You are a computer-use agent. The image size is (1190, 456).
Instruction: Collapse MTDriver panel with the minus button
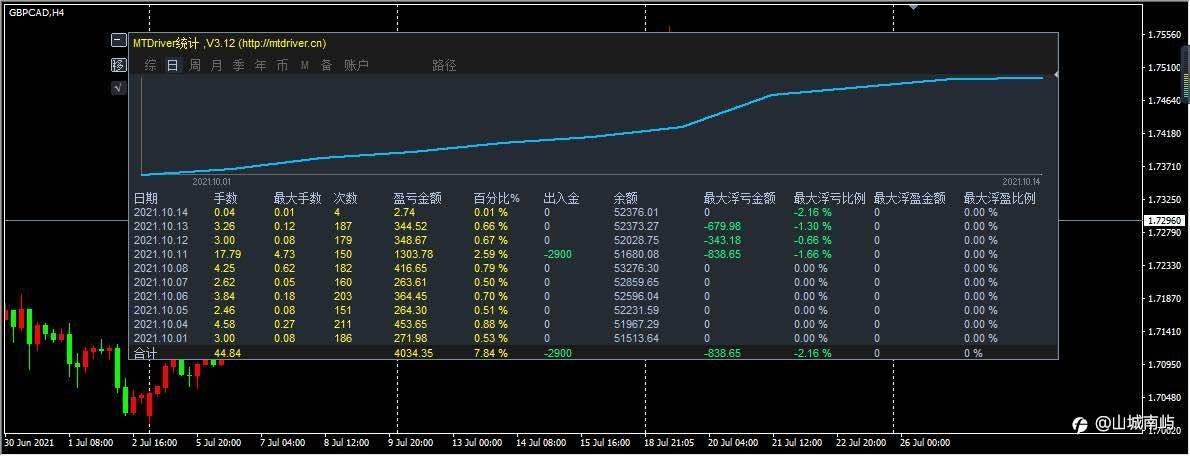118,41
